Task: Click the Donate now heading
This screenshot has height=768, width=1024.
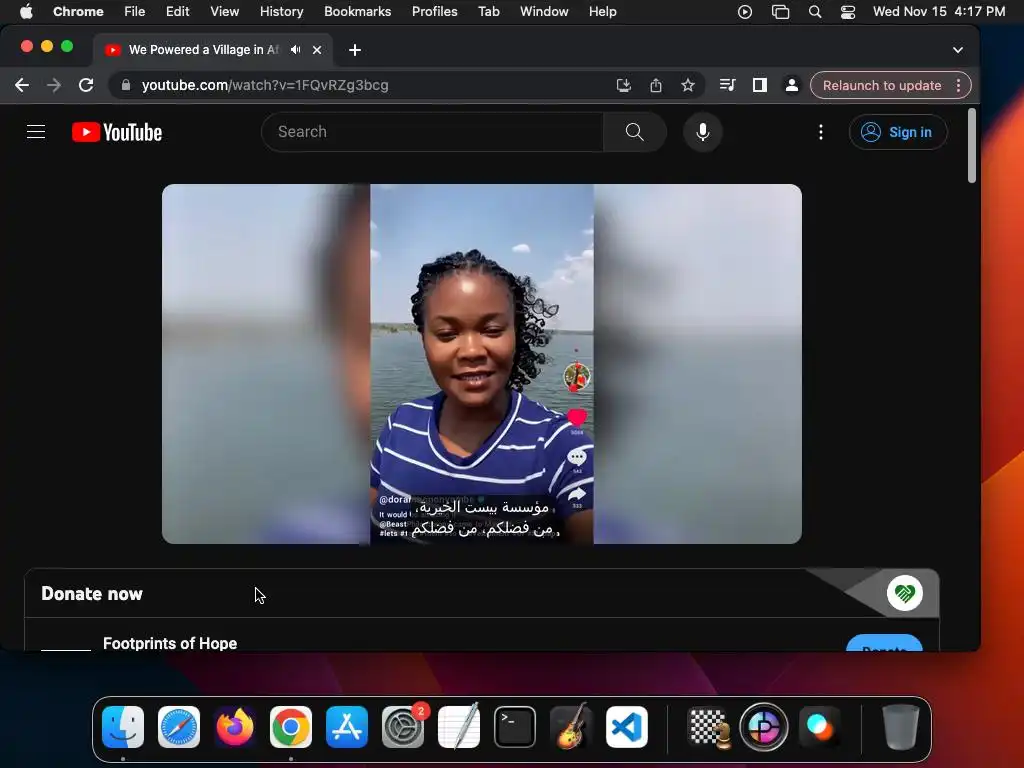Action: (91, 594)
